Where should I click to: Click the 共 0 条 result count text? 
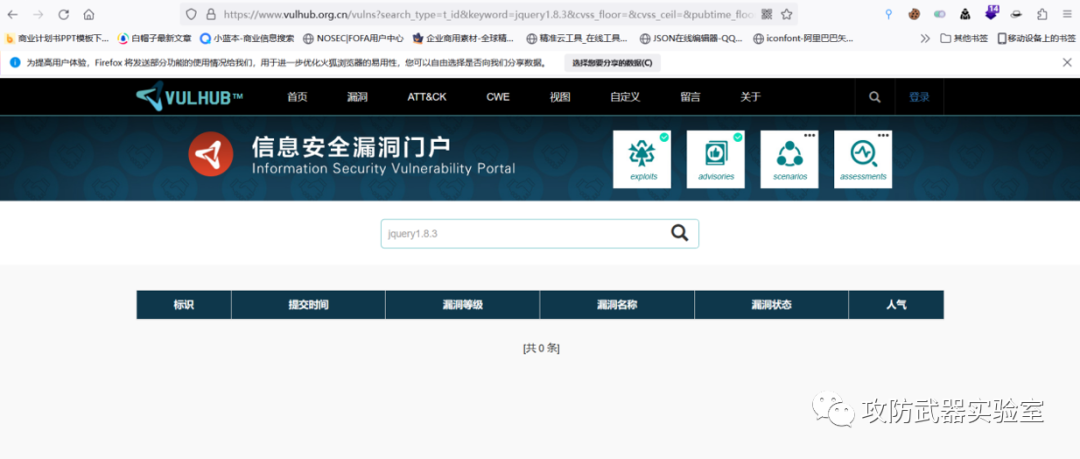(x=541, y=349)
